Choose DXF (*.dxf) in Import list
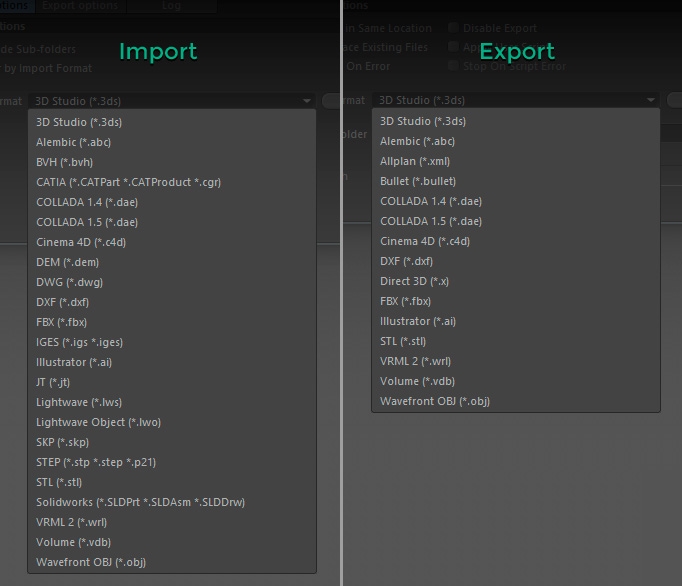The height and width of the screenshot is (586, 682). tap(172, 302)
